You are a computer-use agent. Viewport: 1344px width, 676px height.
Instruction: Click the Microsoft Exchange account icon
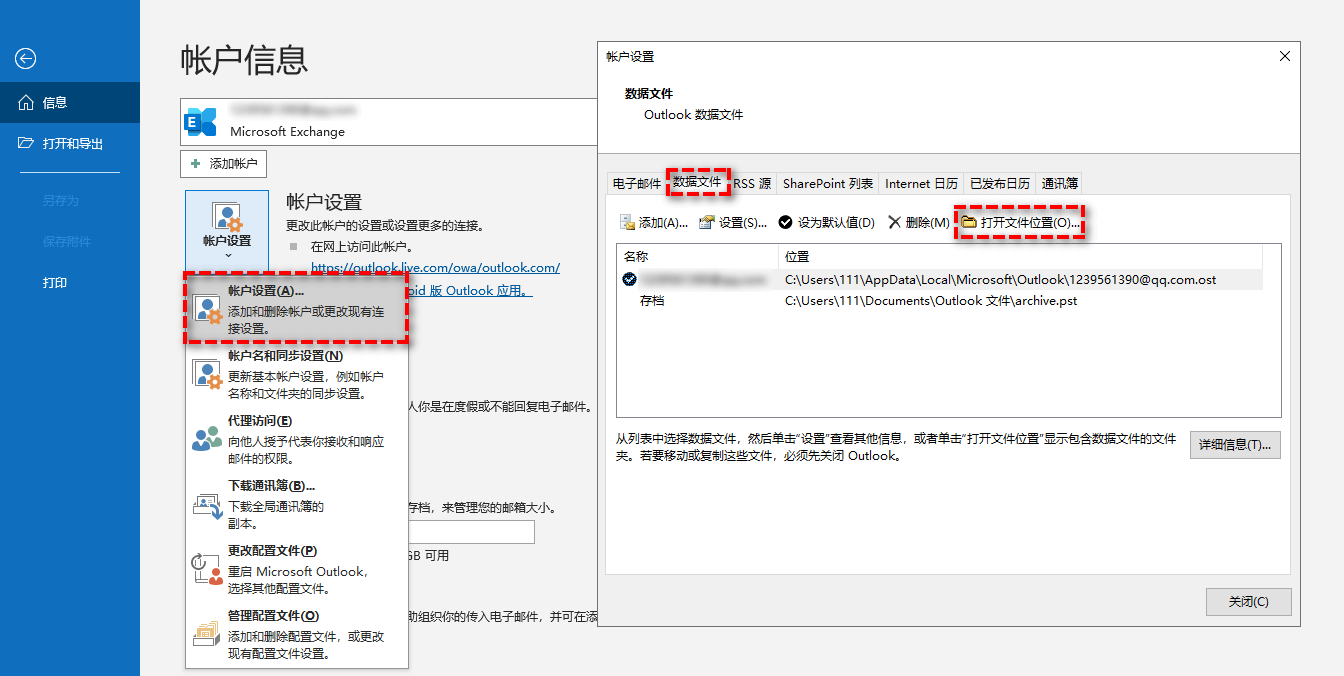point(201,121)
